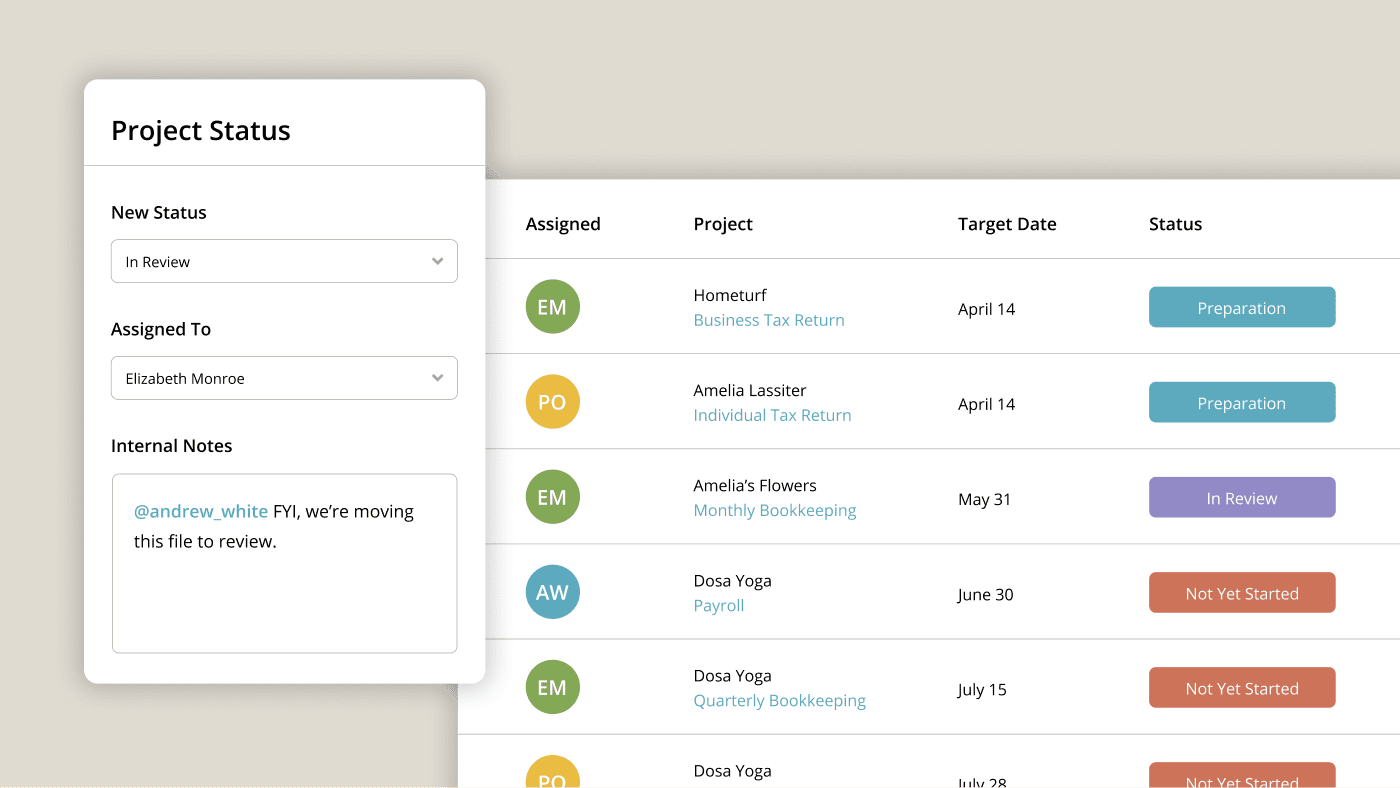Open the Individual Tax Return project
Screen dimensions: 1400x788
772,415
